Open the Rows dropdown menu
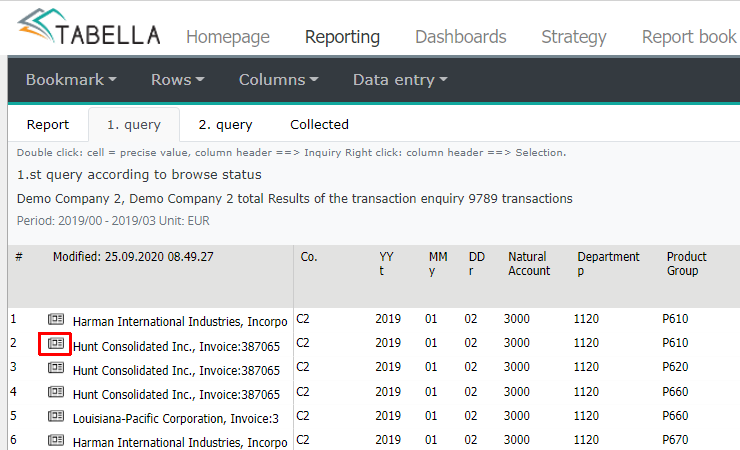The image size is (740, 450). point(177,80)
